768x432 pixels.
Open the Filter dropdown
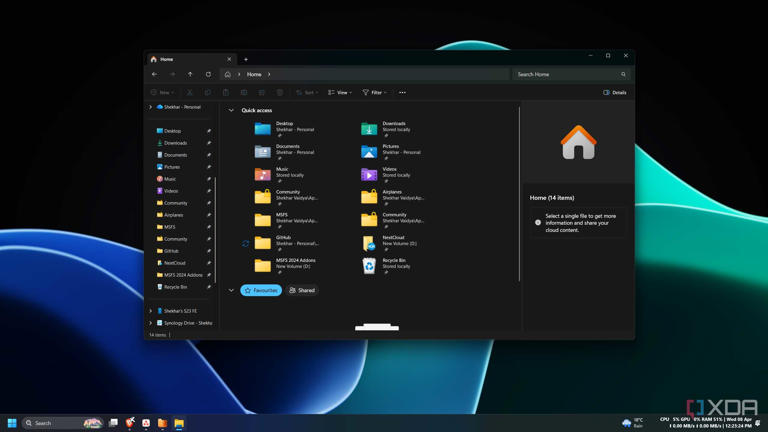(374, 92)
